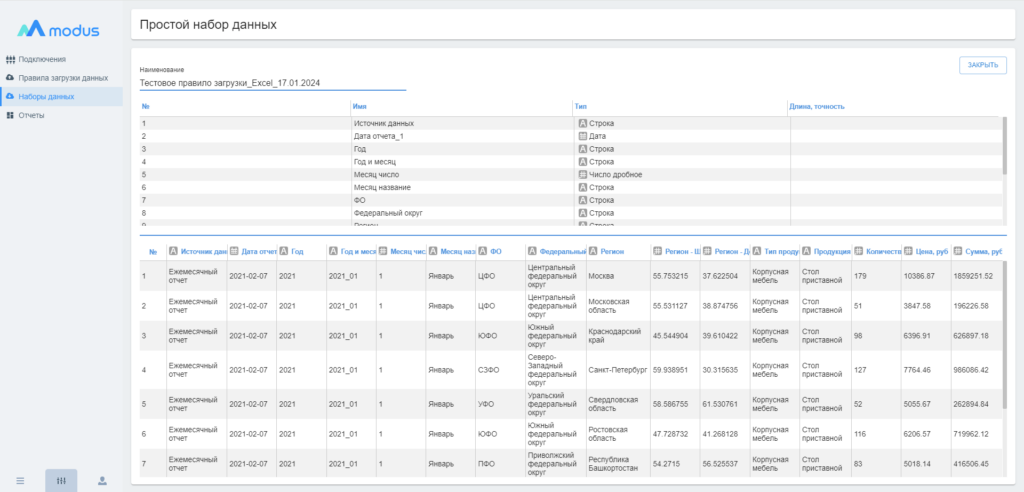The width and height of the screenshot is (1024, 492).
Task: Click the ЗАКРЫТЬ button
Action: [982, 65]
